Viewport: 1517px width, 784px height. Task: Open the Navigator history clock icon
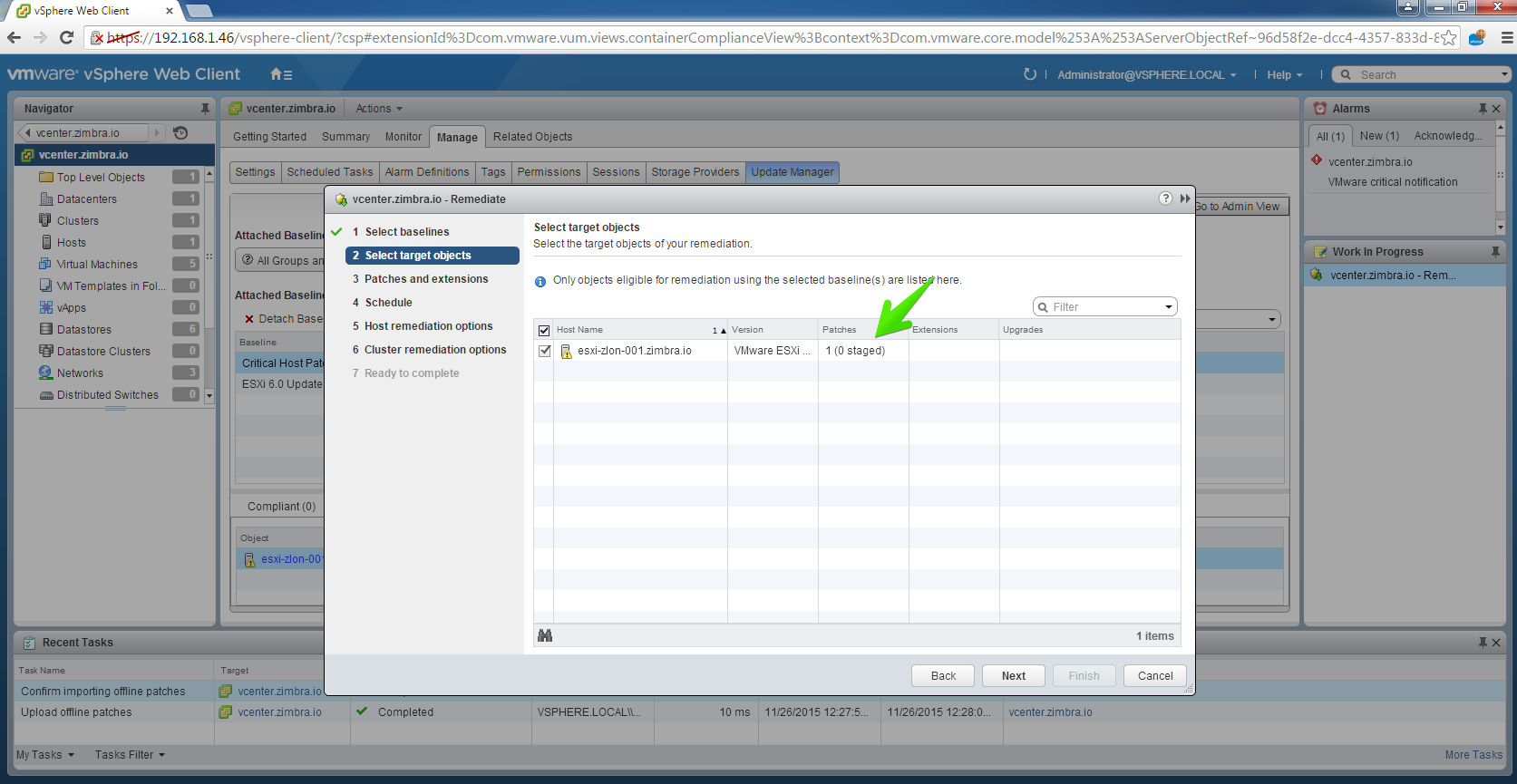(180, 132)
